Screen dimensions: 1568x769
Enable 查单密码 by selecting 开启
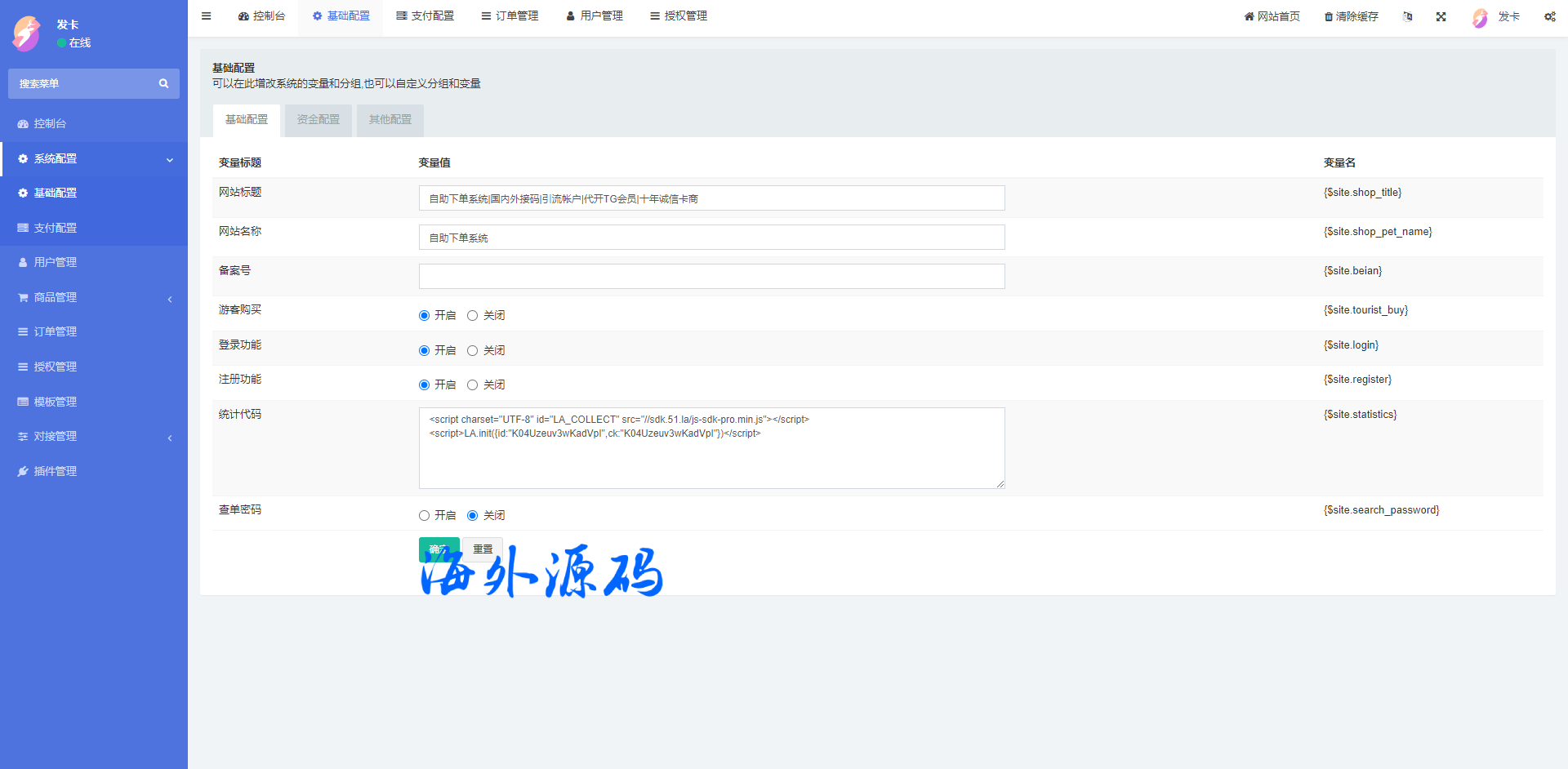point(424,516)
